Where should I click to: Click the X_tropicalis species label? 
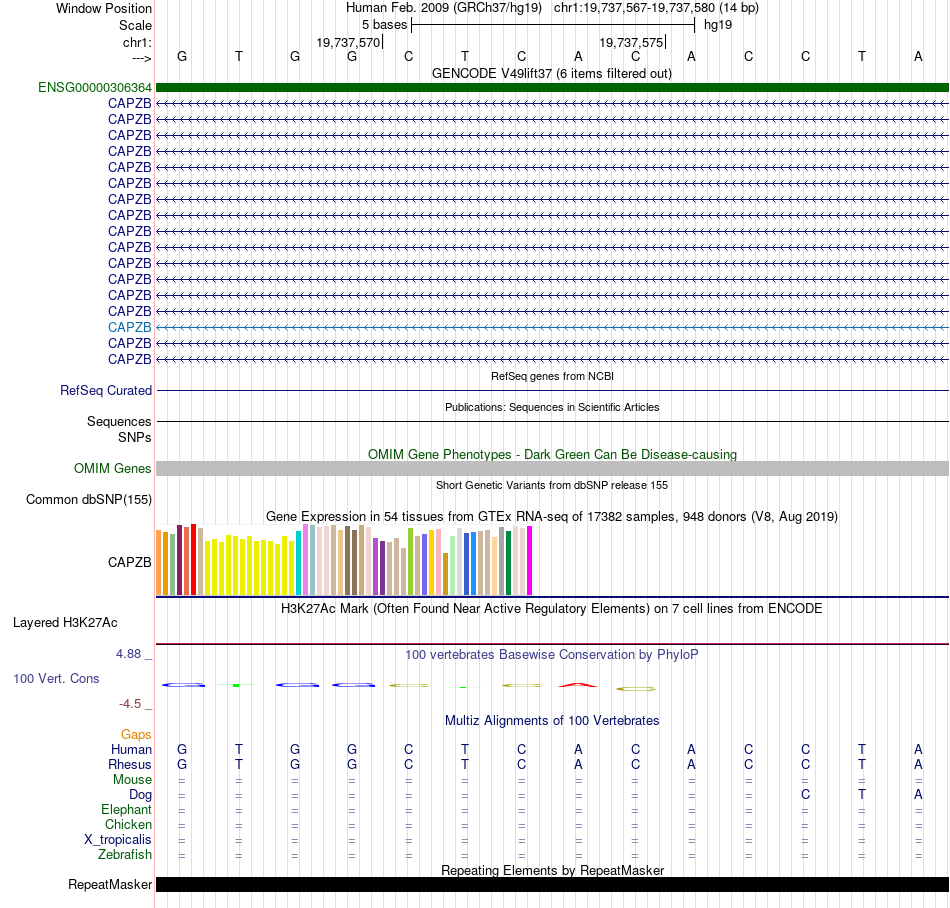pos(118,840)
